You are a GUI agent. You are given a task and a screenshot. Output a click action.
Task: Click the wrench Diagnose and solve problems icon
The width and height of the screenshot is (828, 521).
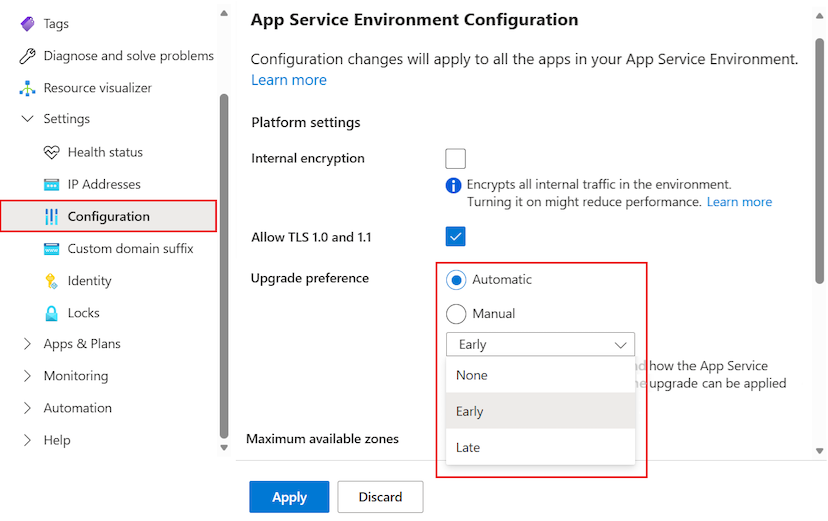coord(27,56)
